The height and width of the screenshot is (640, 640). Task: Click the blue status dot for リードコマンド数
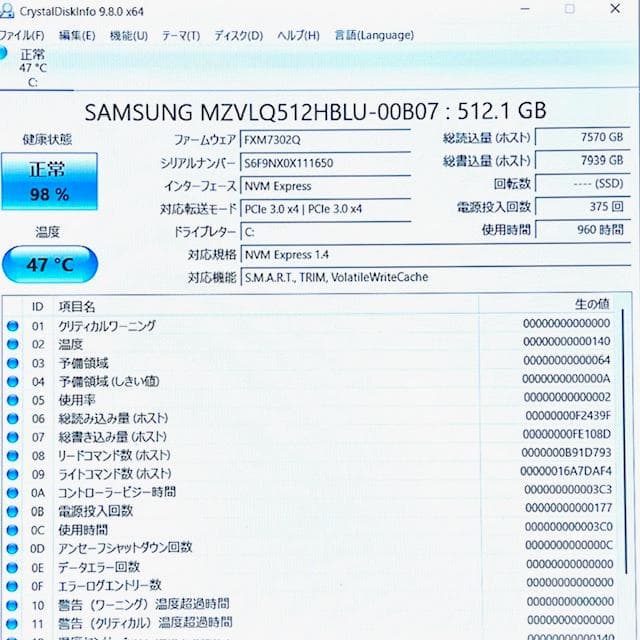click(13, 456)
